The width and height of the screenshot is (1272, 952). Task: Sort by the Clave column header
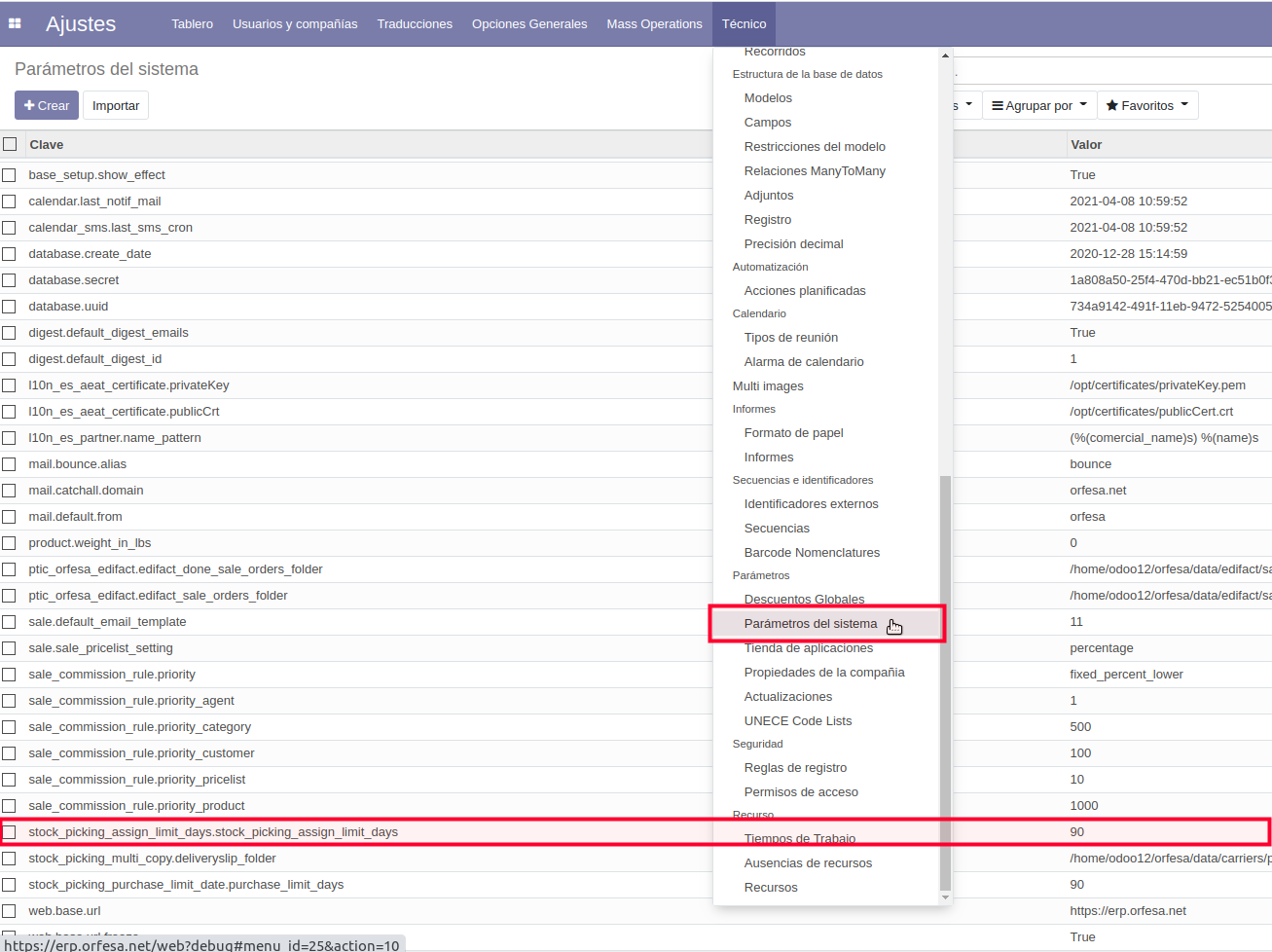click(x=47, y=144)
